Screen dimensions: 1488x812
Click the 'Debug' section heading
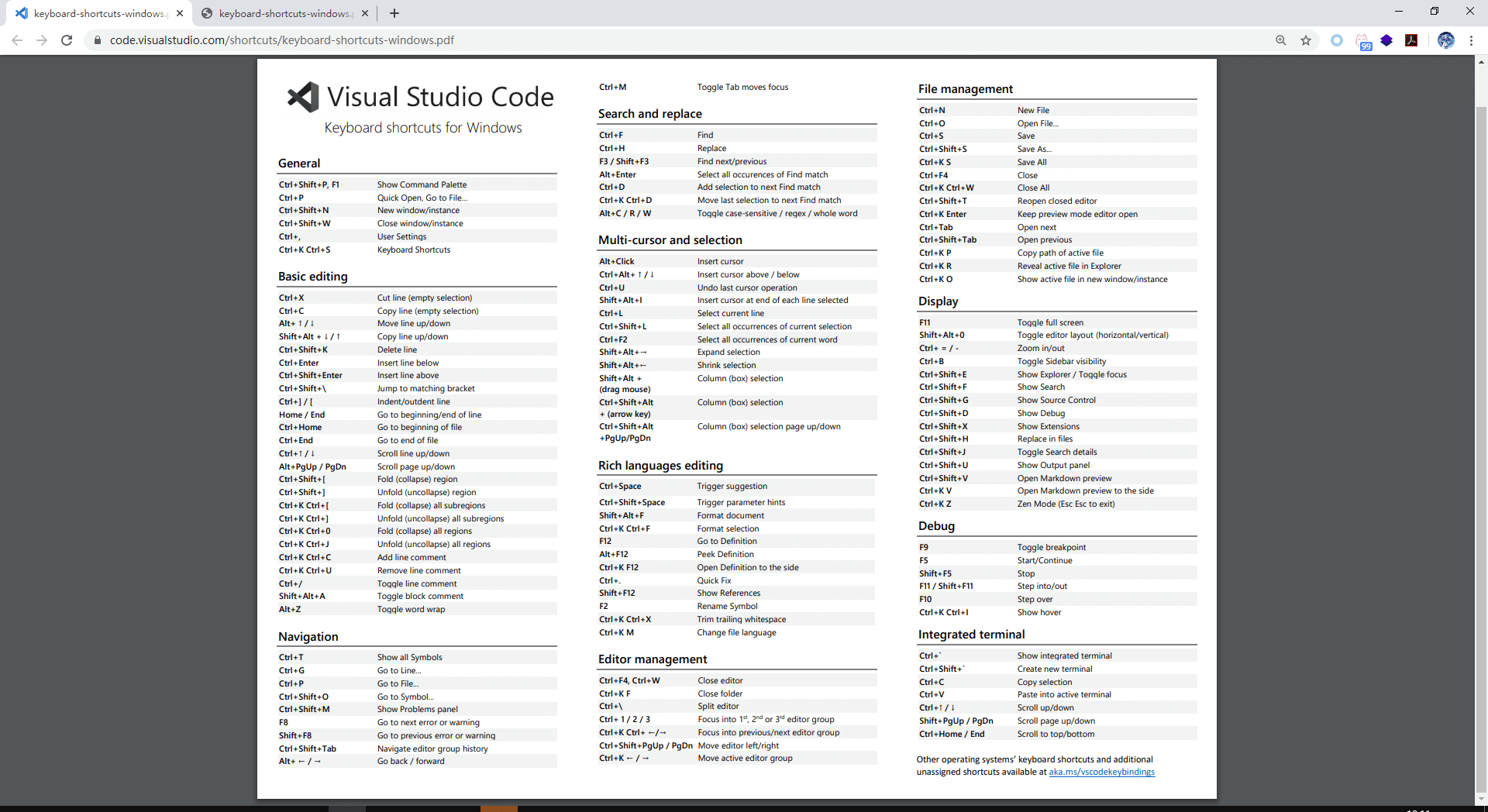(936, 526)
